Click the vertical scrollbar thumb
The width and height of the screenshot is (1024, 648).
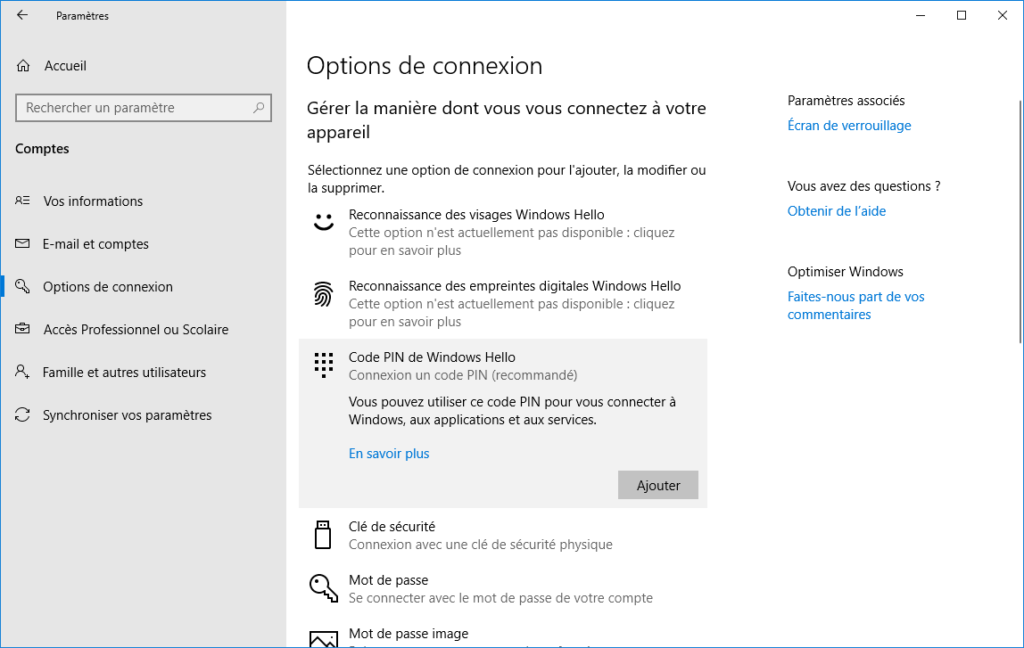(x=1020, y=222)
